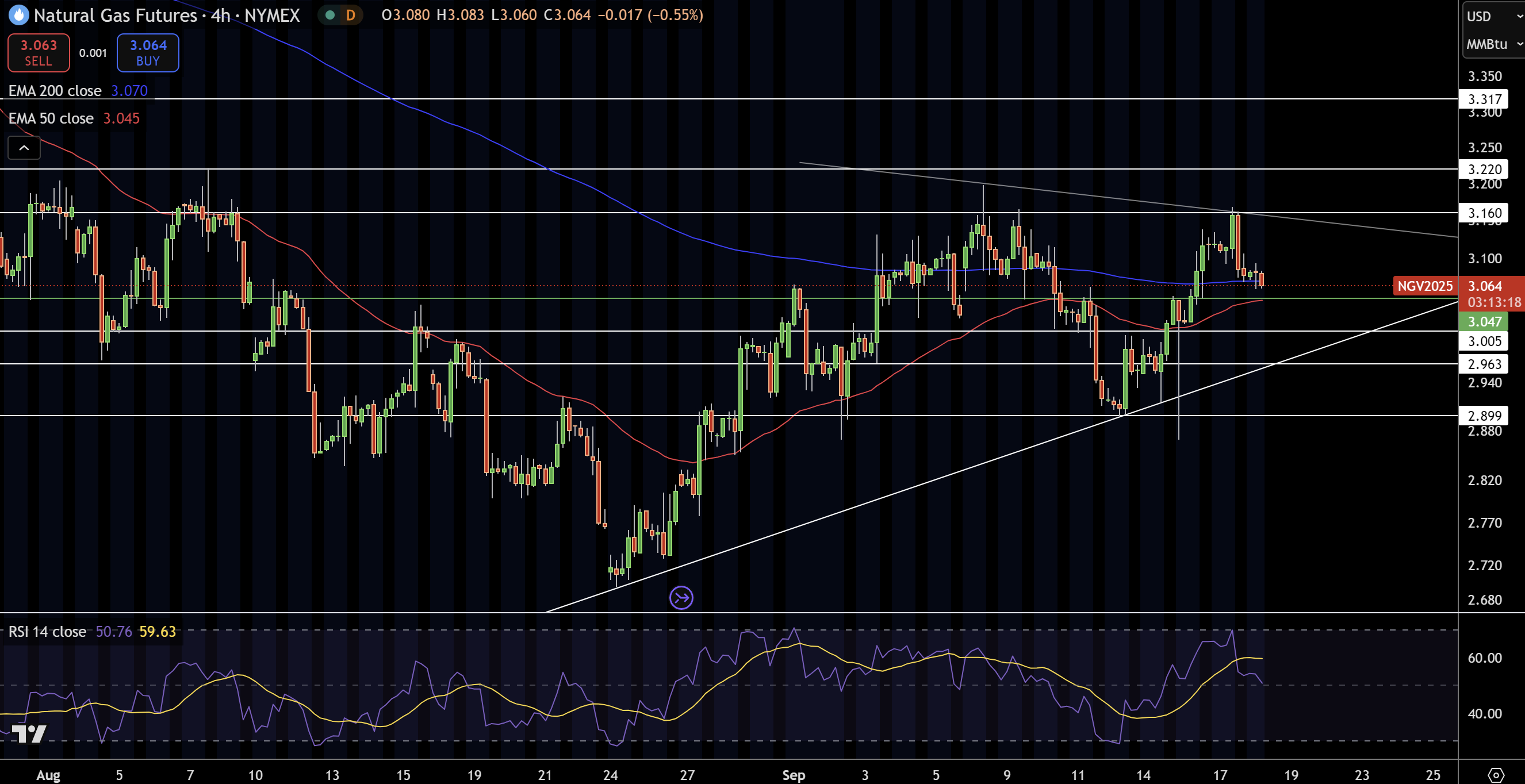Select the RSI 14 close indicator label
1525x784 pixels.
pos(47,632)
